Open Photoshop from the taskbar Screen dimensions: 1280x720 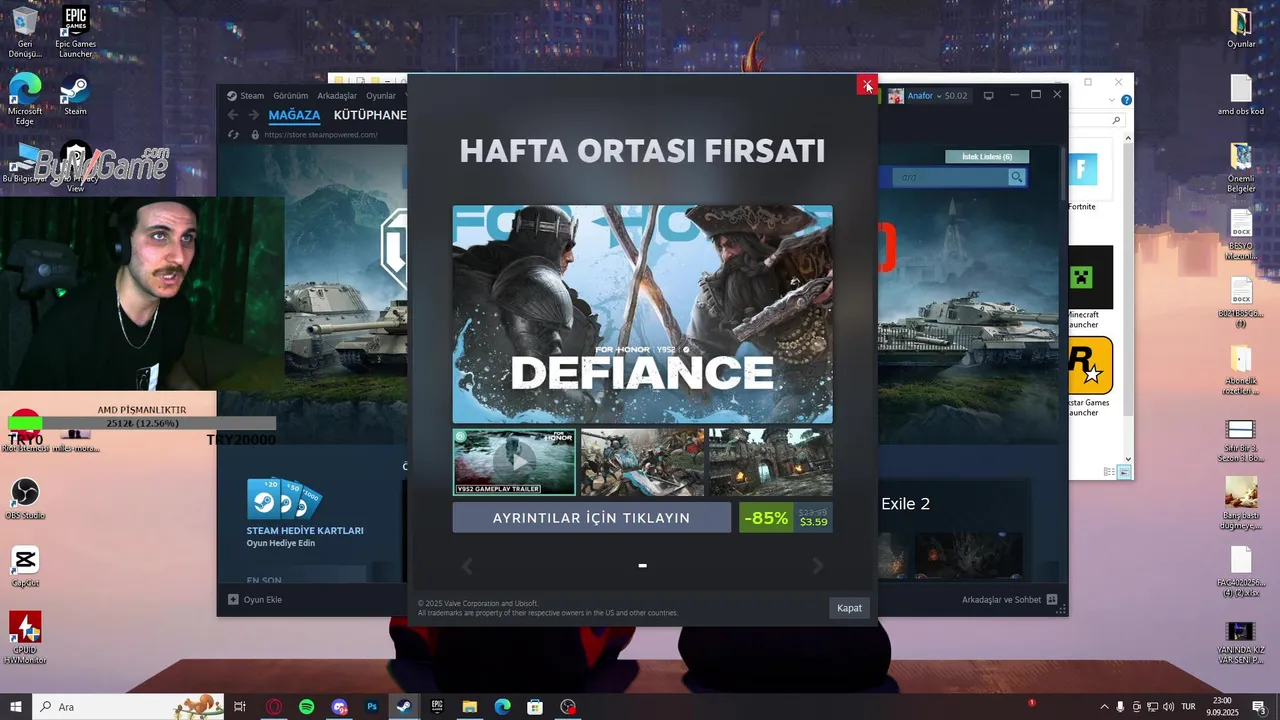[x=372, y=707]
